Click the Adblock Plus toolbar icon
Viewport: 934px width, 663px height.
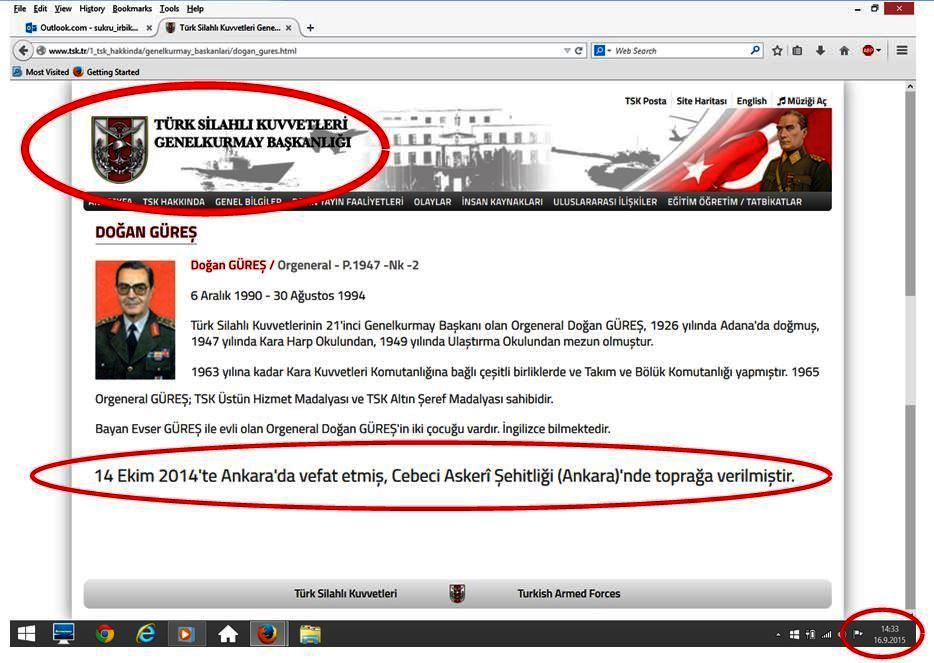868,51
